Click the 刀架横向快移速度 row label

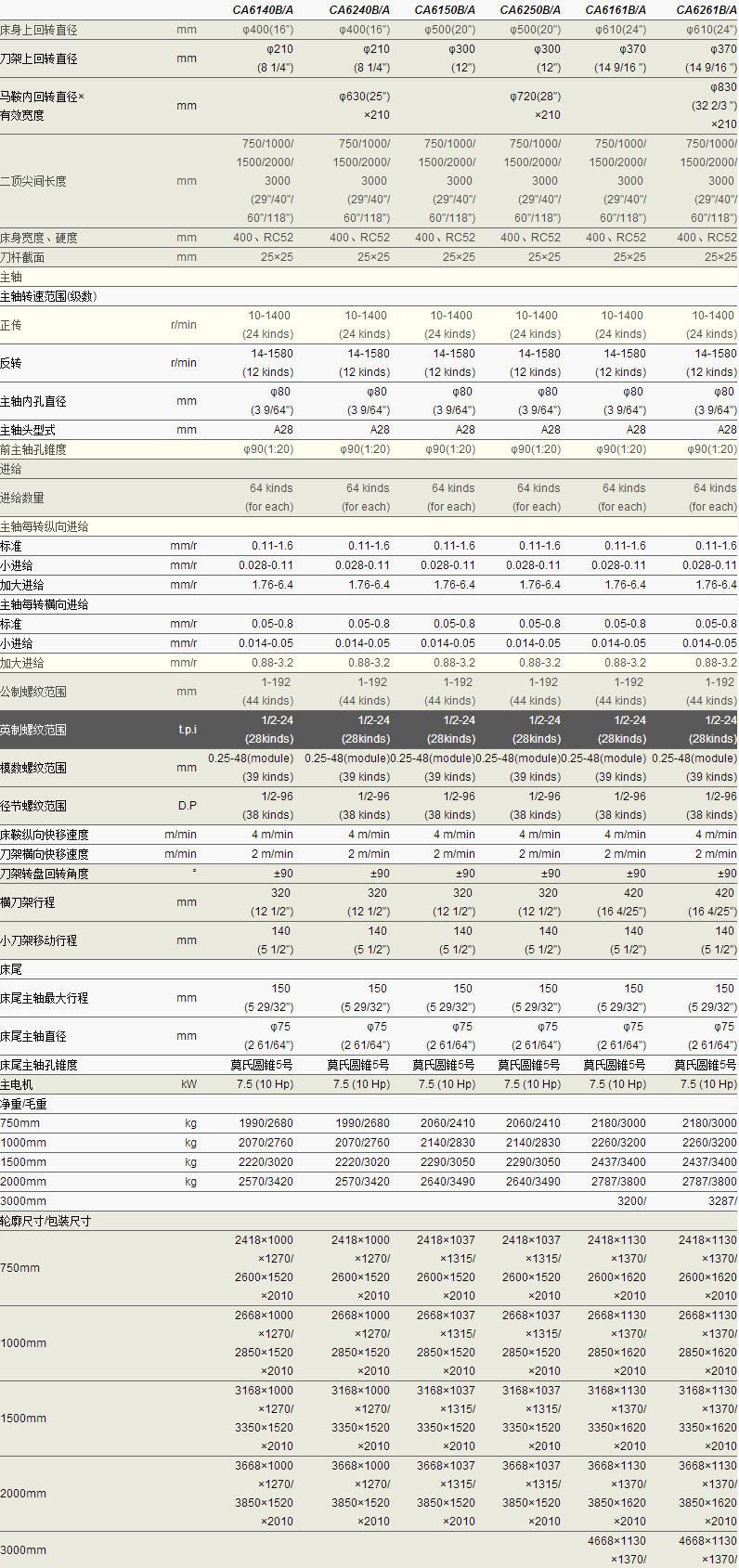tap(45, 854)
